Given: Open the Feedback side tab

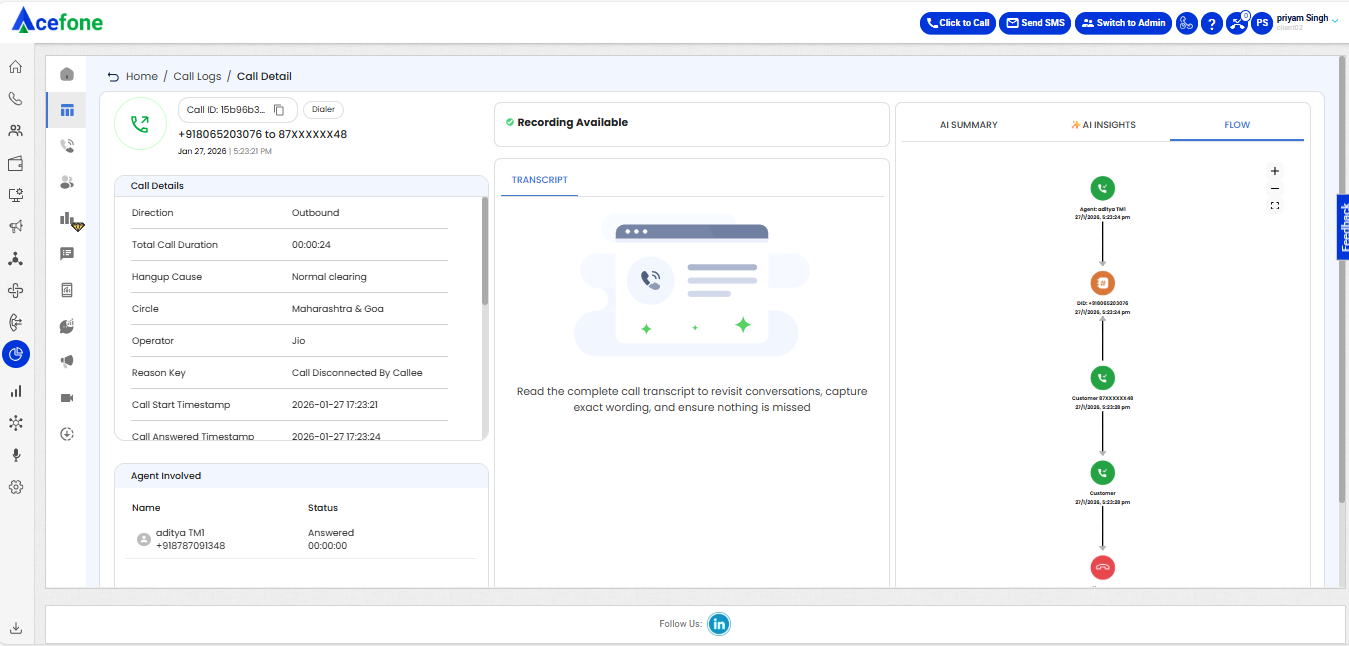Looking at the screenshot, I should click(1342, 227).
